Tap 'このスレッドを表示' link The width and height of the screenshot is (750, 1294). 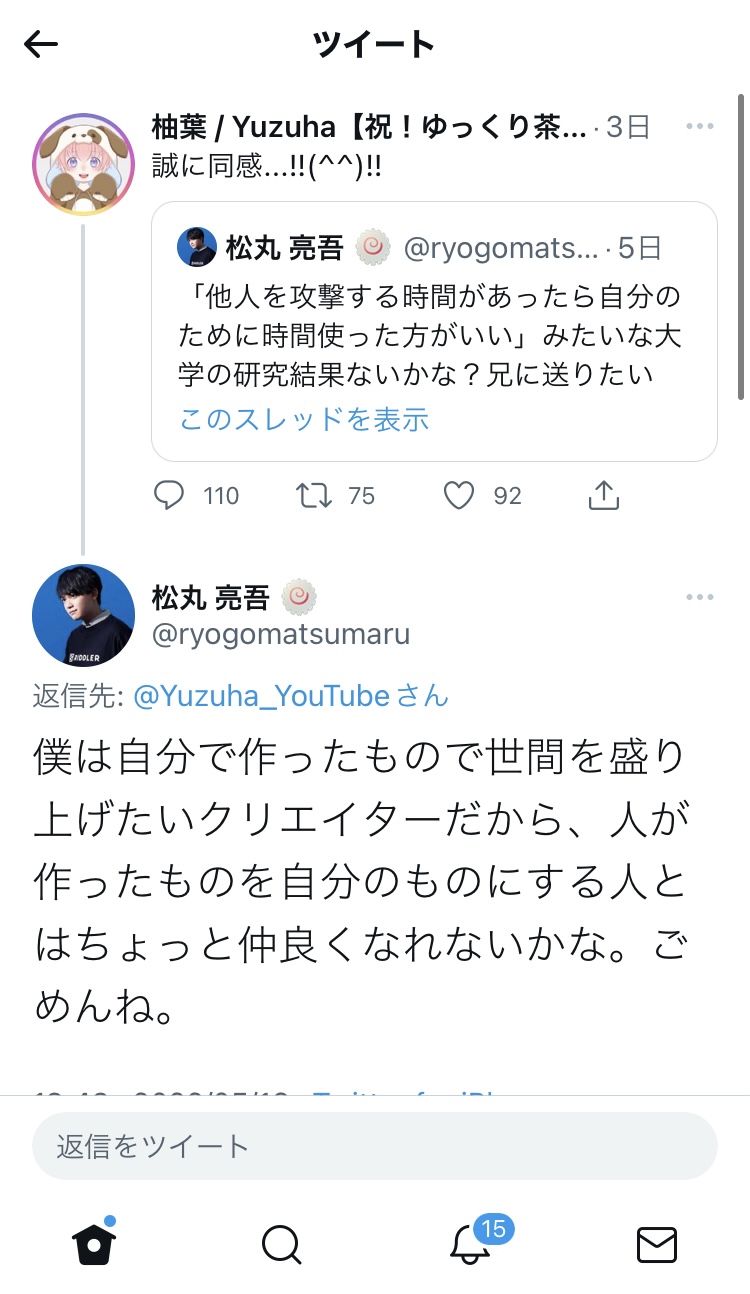[304, 419]
